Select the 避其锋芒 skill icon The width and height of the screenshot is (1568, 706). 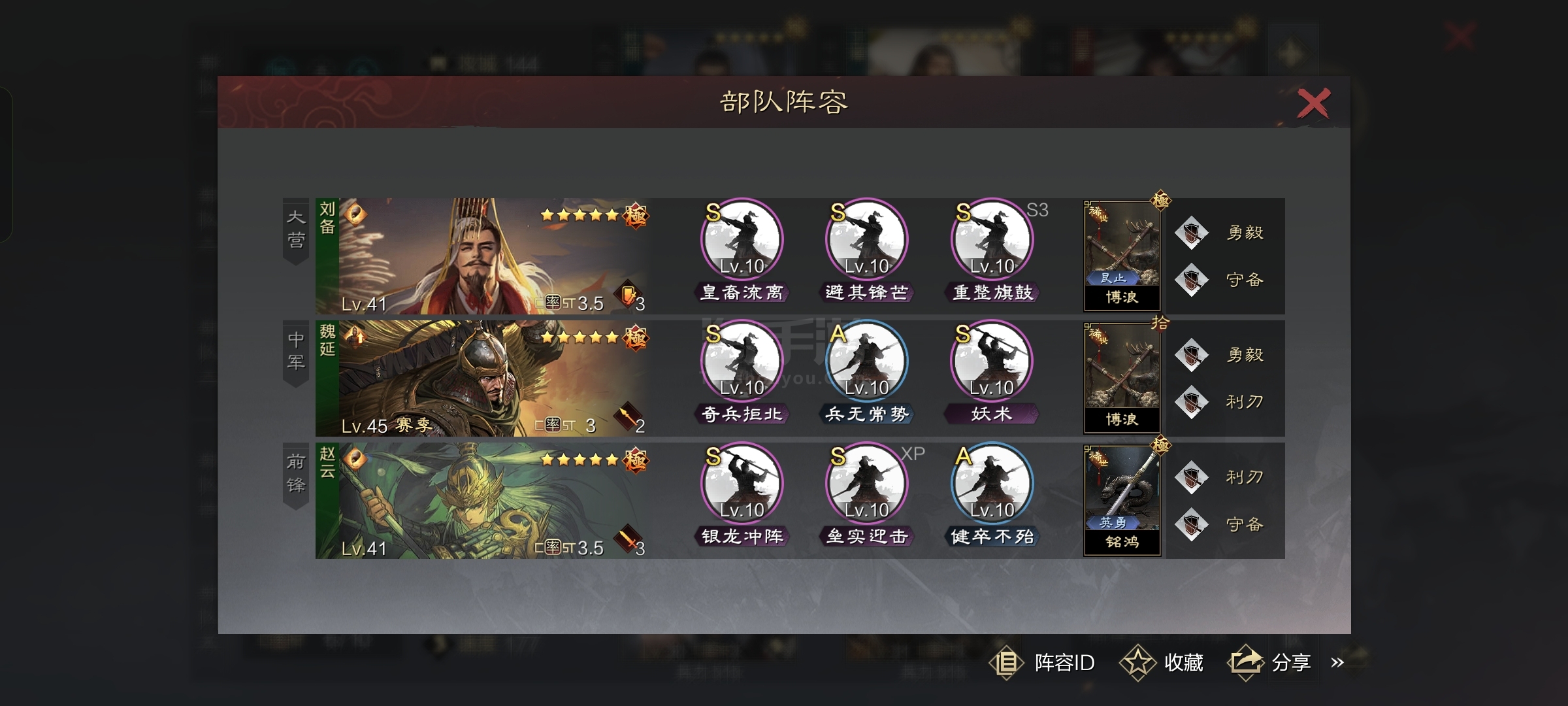(x=866, y=240)
